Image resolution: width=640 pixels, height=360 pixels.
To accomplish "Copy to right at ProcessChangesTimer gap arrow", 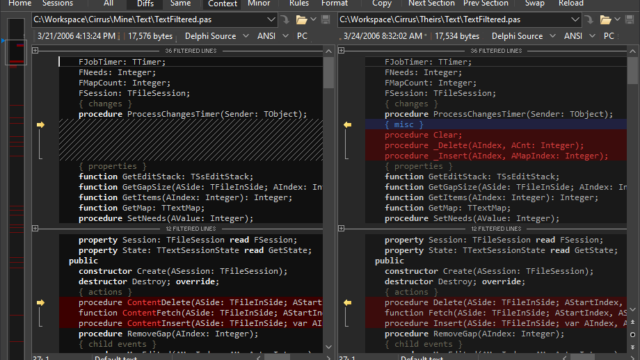I will tap(40, 124).
